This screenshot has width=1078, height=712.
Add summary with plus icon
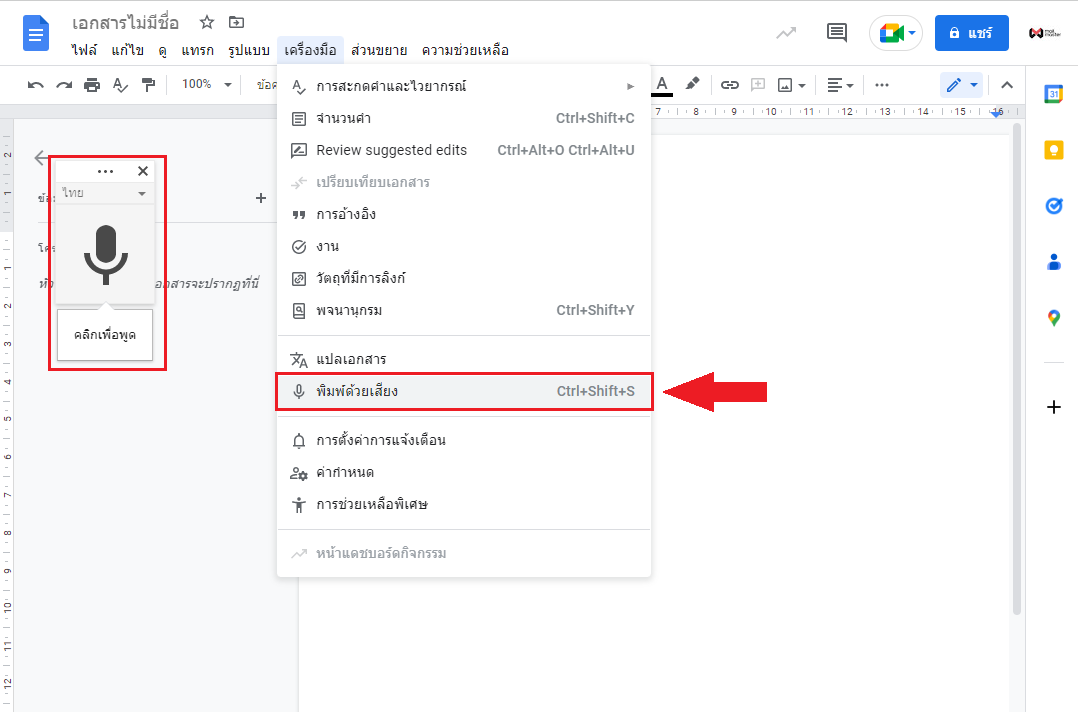pyautogui.click(x=261, y=198)
